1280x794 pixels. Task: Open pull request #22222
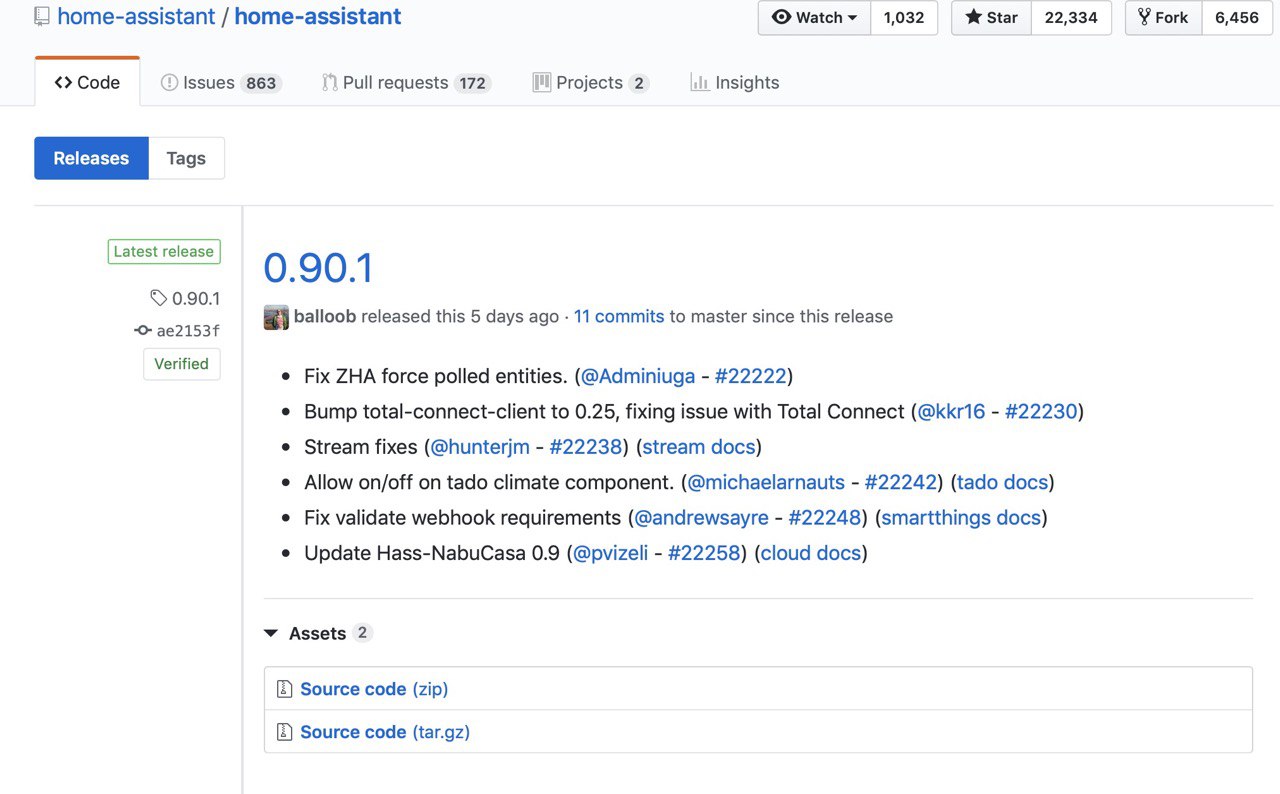coord(751,376)
